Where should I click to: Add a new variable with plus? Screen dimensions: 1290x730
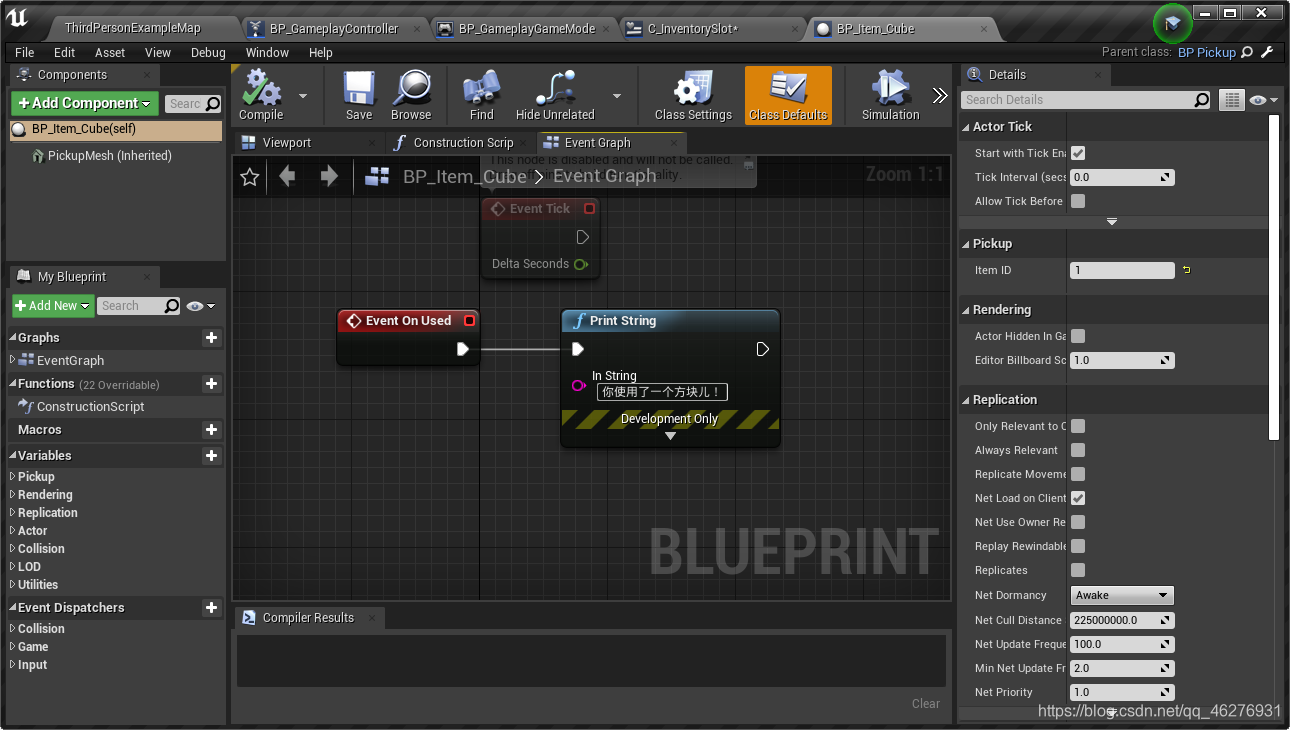pyautogui.click(x=211, y=456)
